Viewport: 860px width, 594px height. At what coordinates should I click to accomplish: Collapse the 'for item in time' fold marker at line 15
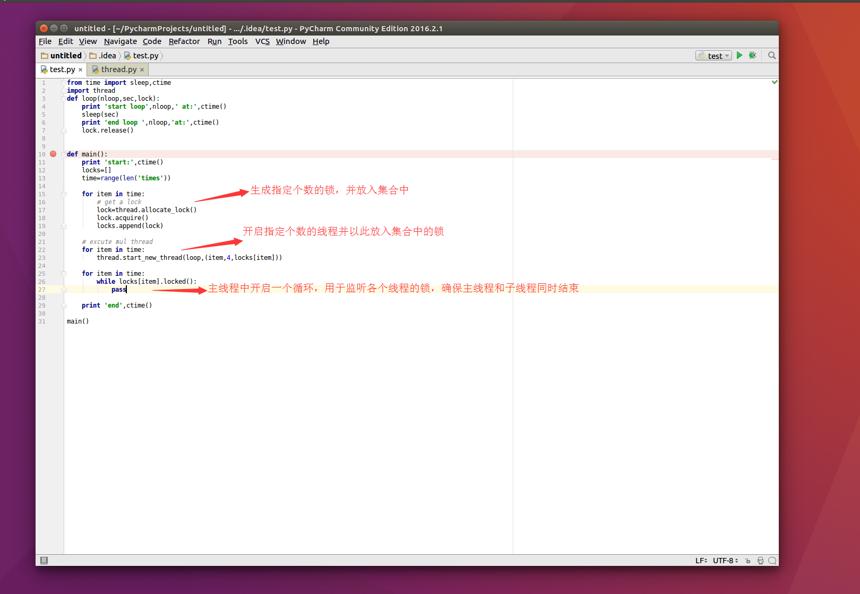(x=64, y=194)
